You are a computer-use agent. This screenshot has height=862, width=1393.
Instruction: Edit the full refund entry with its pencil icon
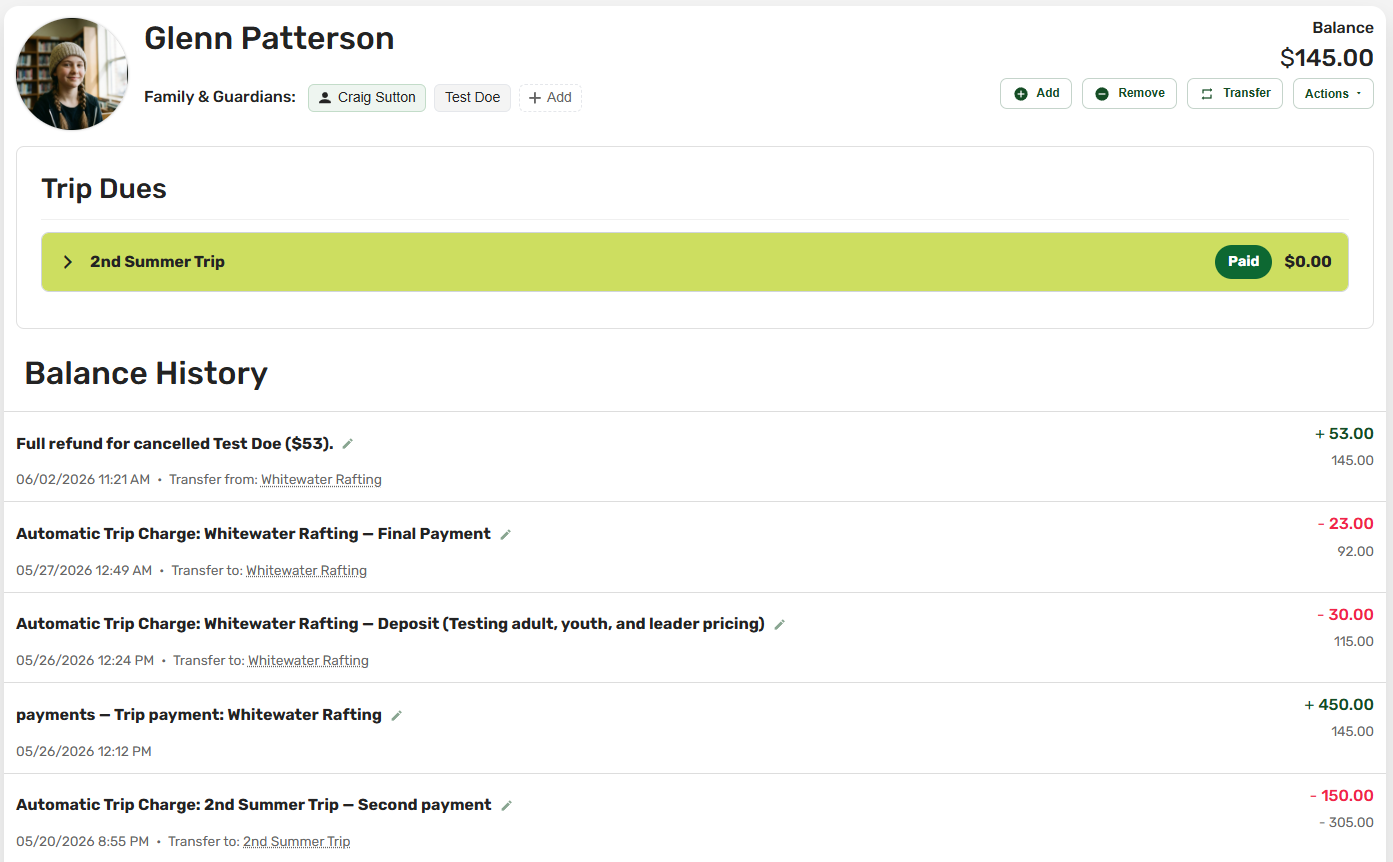pos(348,444)
